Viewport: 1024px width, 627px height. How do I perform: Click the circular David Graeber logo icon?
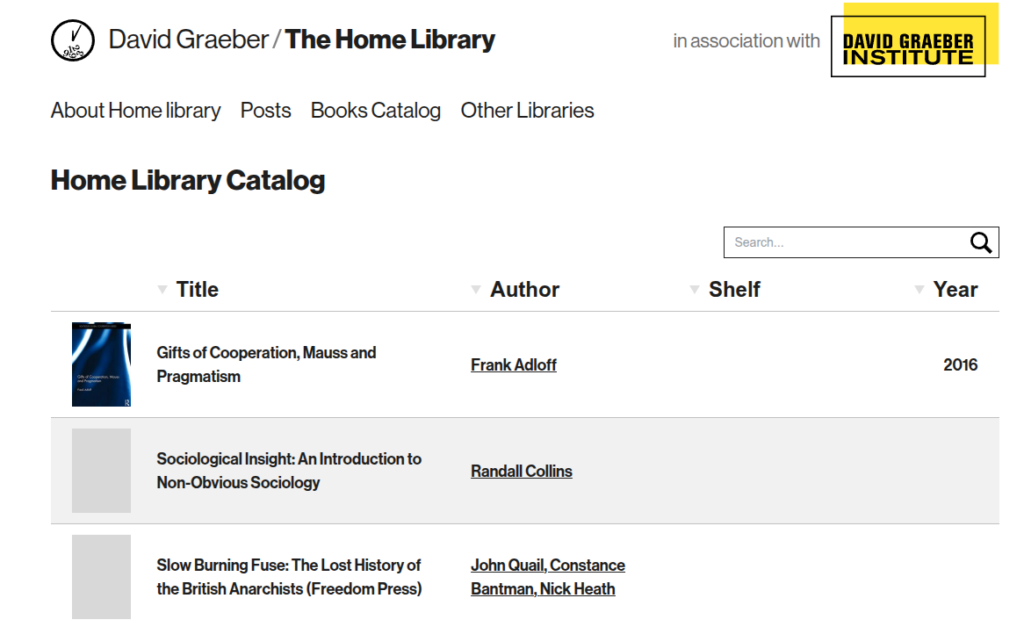(72, 40)
